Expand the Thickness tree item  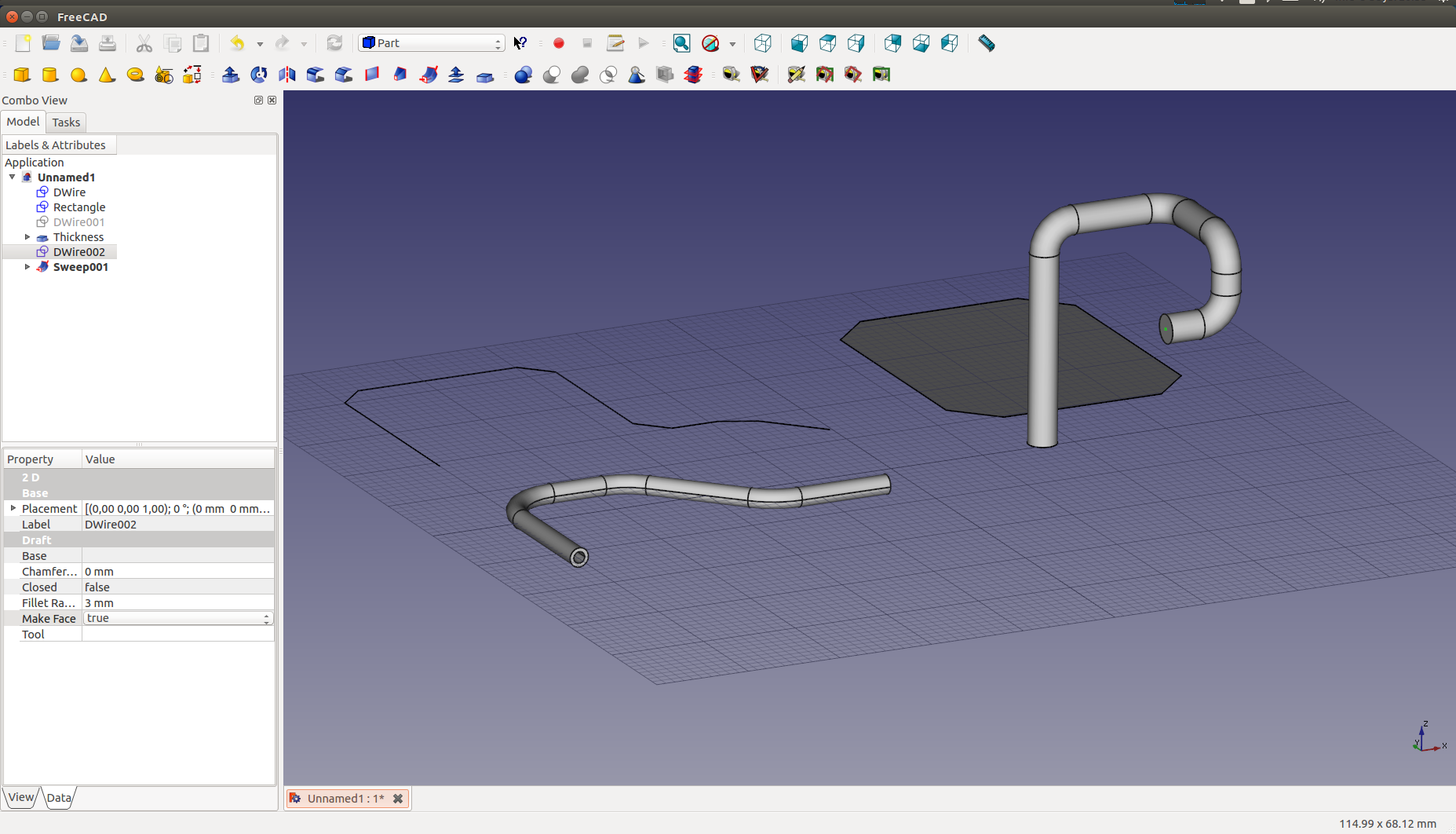pos(27,237)
